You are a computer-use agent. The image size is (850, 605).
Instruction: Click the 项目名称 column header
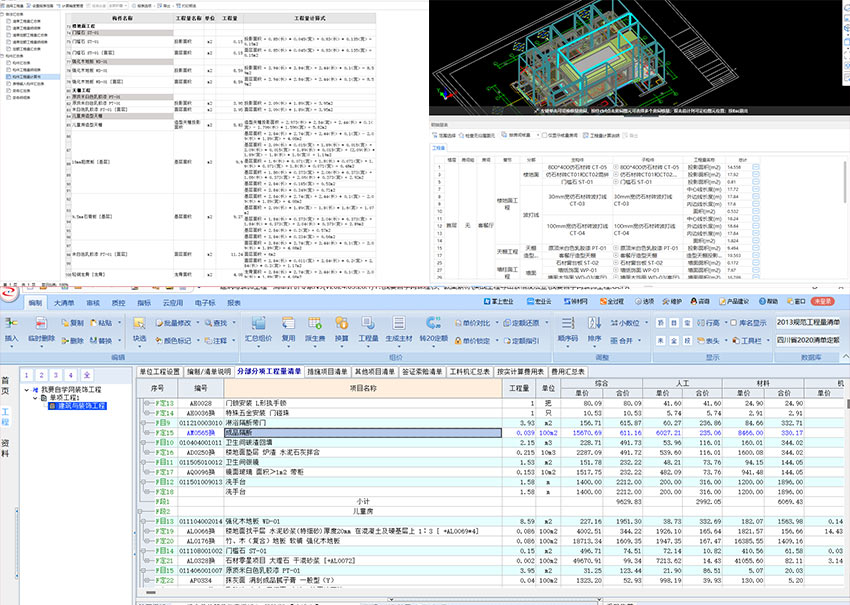tap(363, 388)
